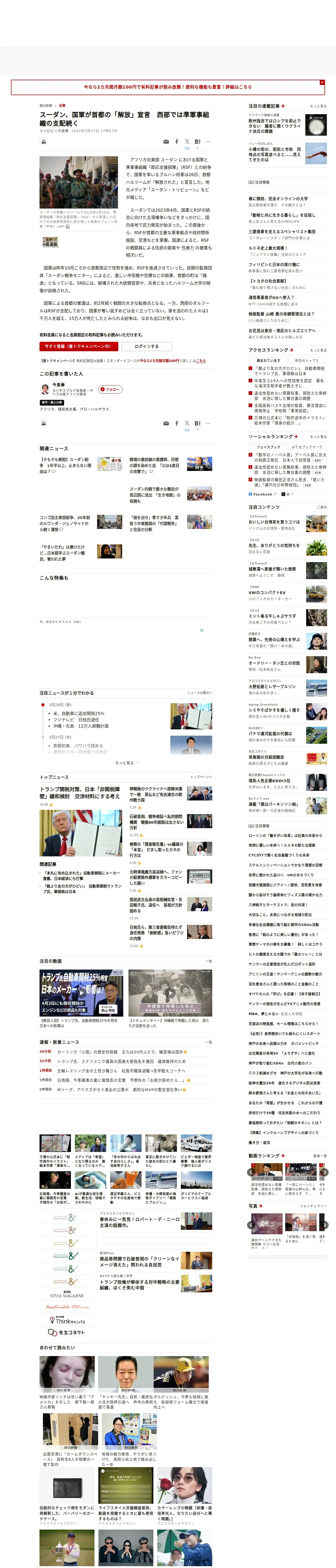Select the 読まれています ranking tab
The height and width of the screenshot is (1568, 336).
pos(268,360)
